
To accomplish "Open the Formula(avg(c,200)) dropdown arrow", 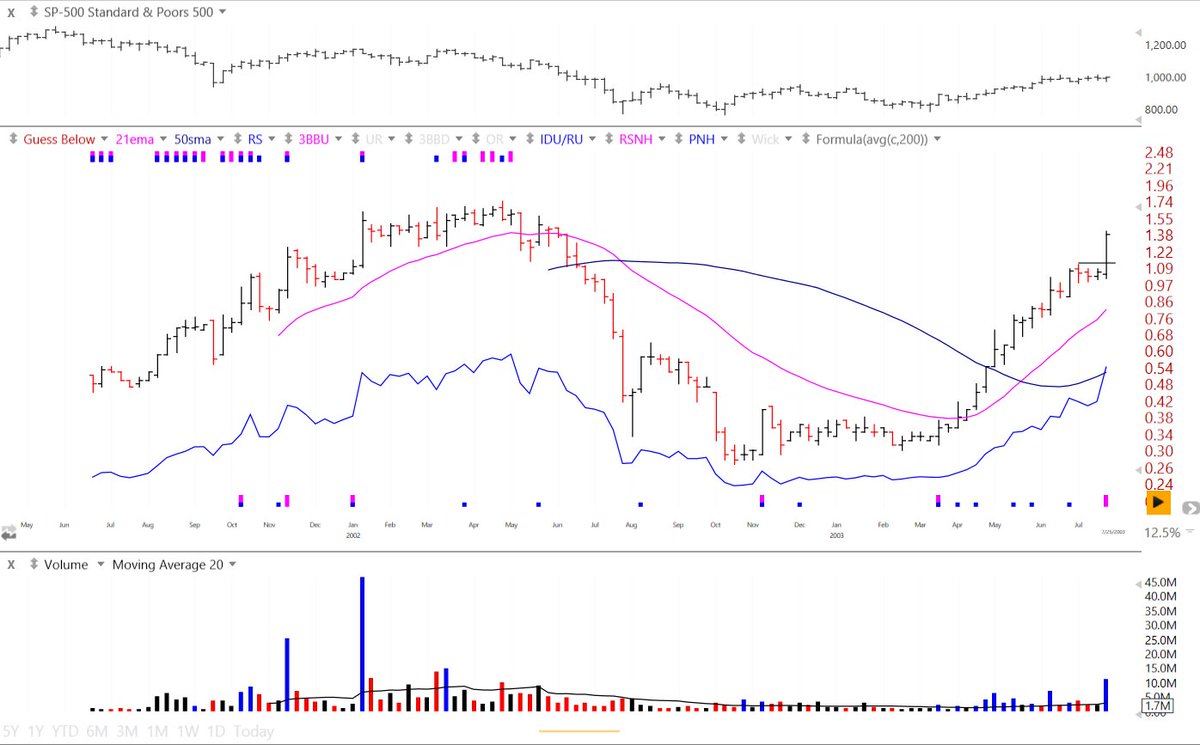I will pyautogui.click(x=937, y=139).
